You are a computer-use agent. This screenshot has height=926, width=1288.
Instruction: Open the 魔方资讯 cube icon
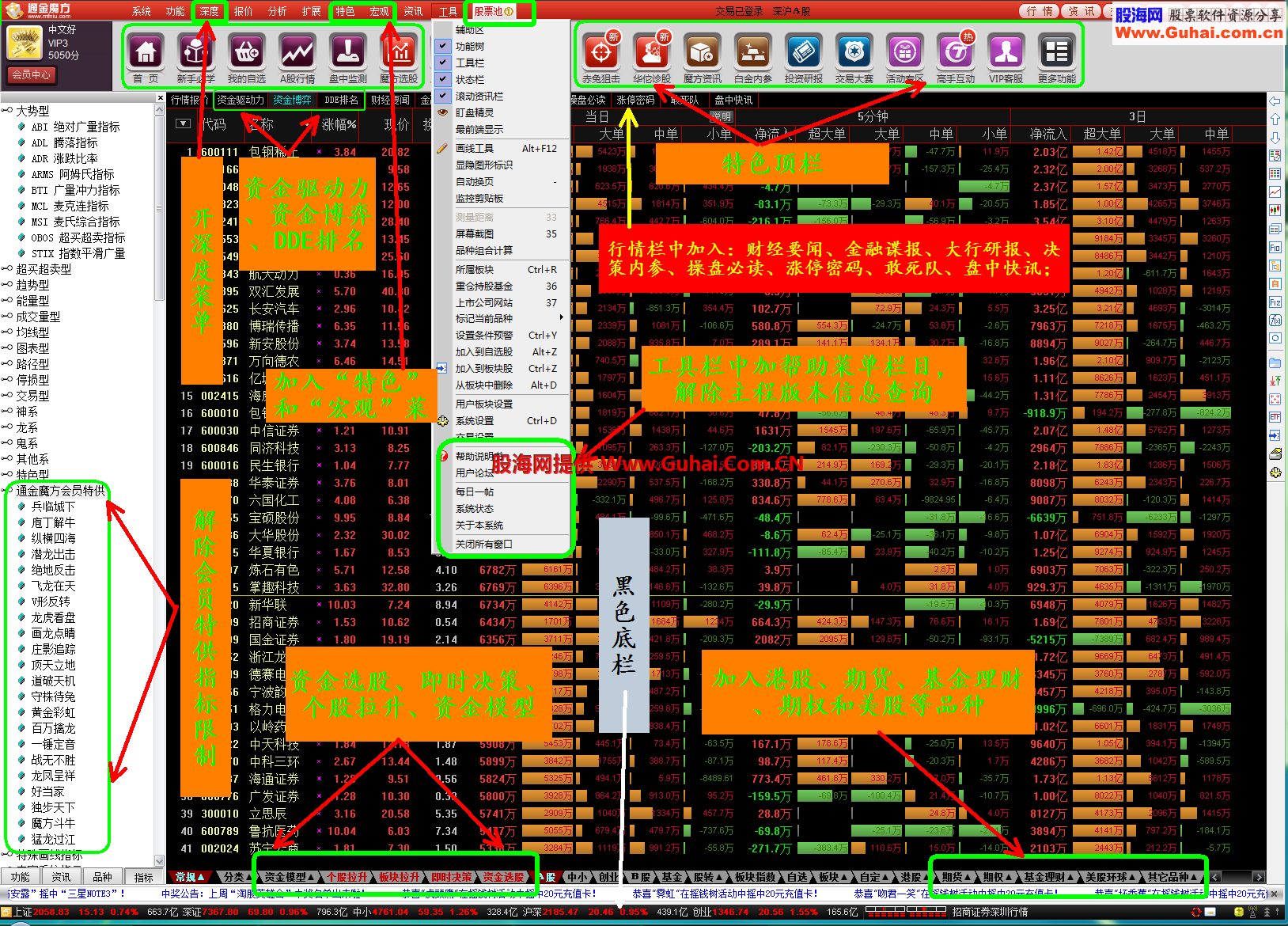703,53
